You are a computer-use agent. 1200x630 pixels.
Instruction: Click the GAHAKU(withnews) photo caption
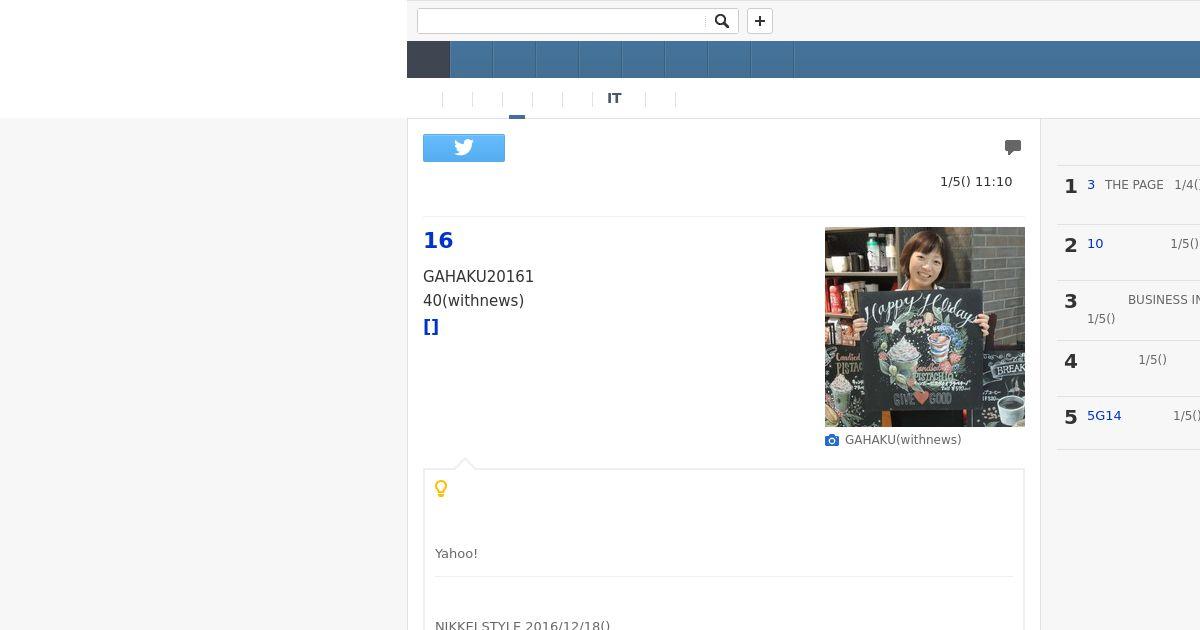click(x=903, y=440)
